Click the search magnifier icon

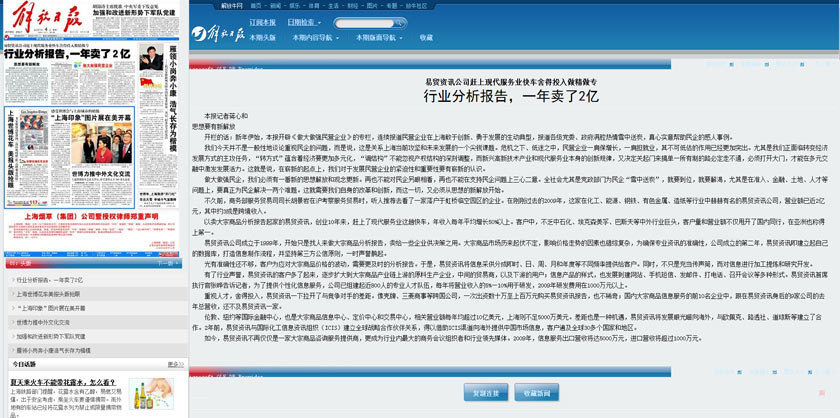(x=400, y=21)
